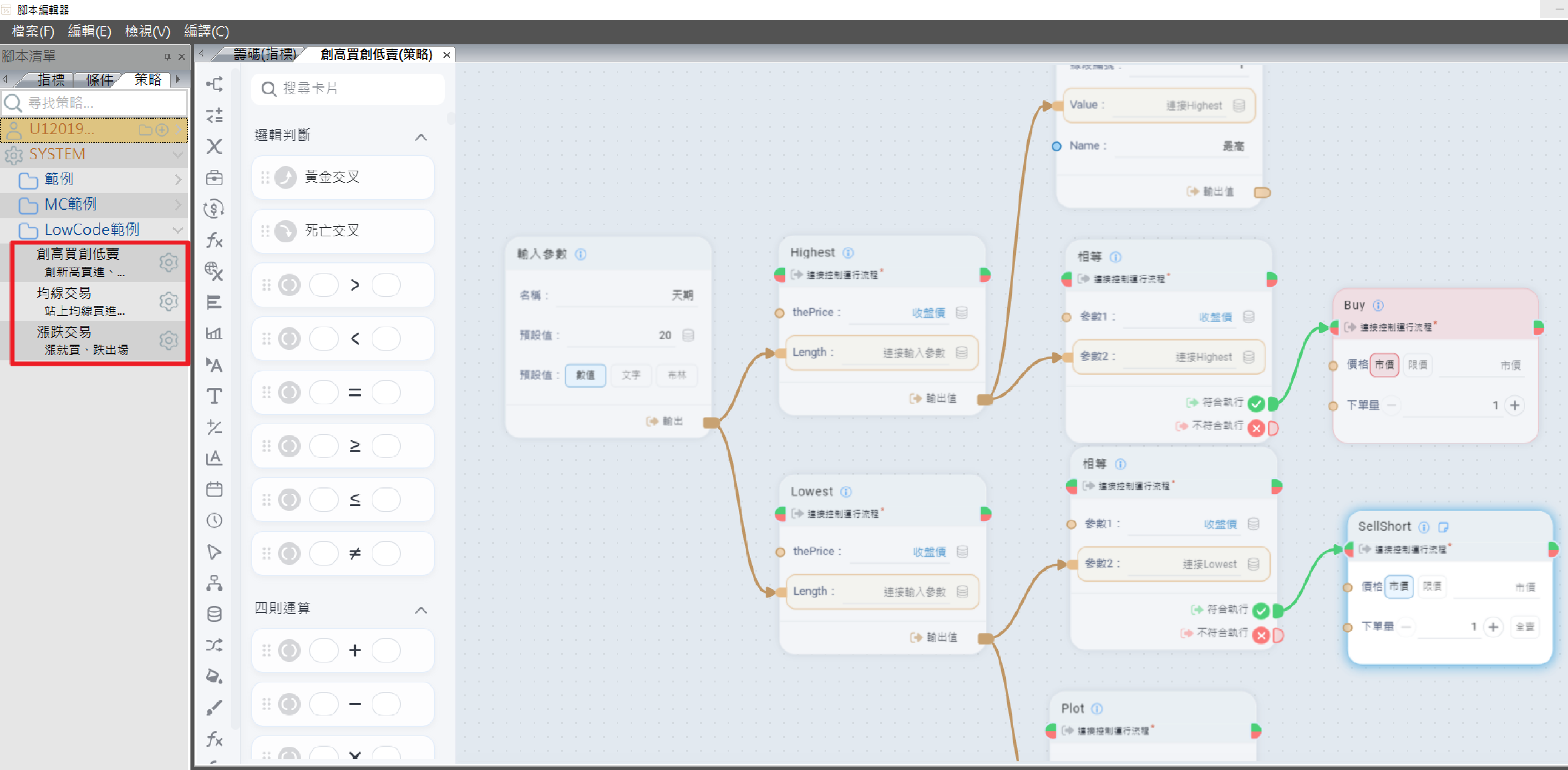Switch to the 籌碼(指標) tab
This screenshot has width=1568, height=770.
point(263,54)
